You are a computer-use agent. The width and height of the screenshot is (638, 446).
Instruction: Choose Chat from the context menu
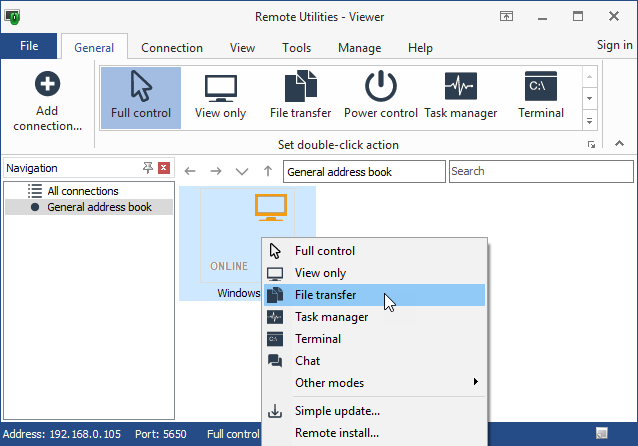[374, 361]
